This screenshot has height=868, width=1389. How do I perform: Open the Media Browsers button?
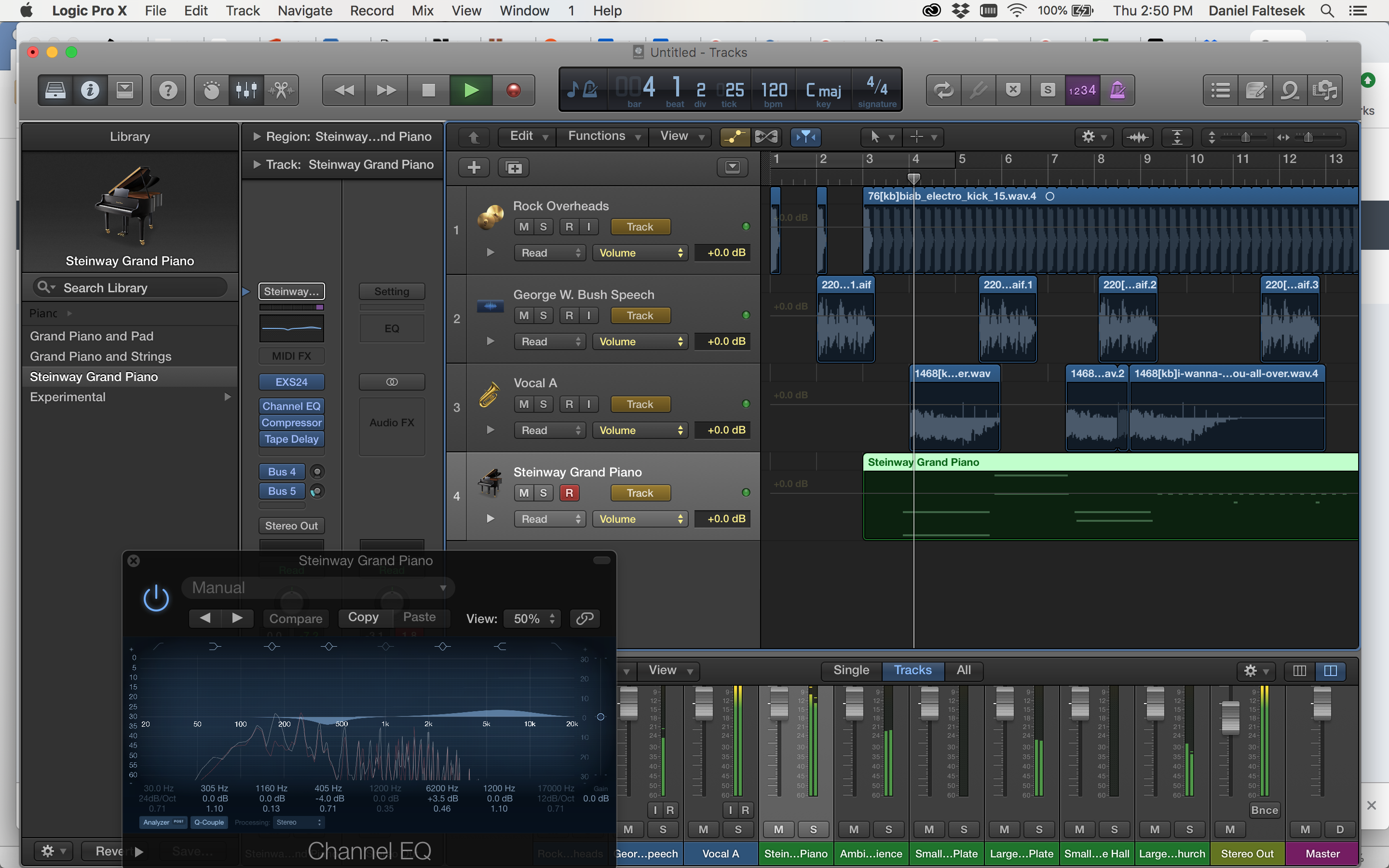[x=1325, y=90]
